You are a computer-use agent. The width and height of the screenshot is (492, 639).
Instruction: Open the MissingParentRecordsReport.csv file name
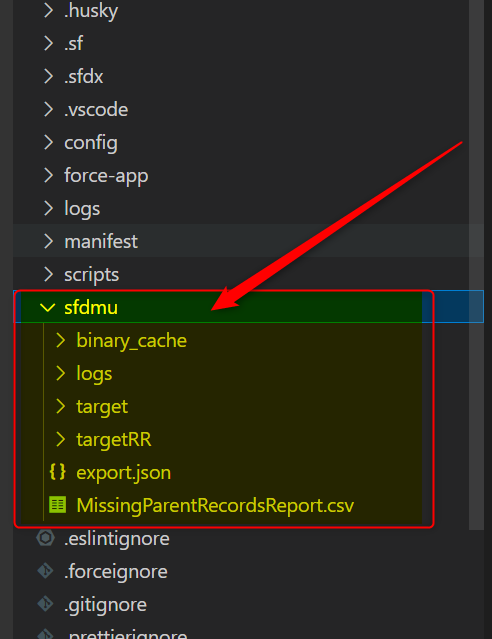point(215,506)
